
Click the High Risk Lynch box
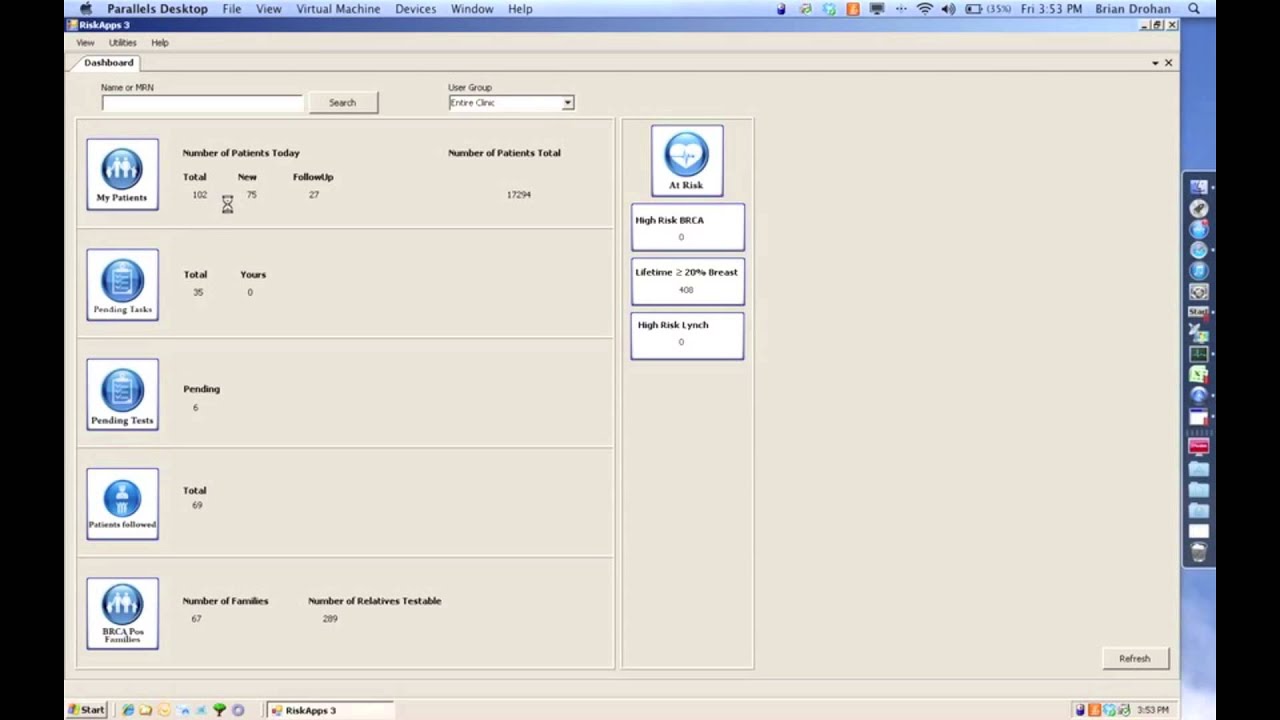pyautogui.click(x=688, y=336)
